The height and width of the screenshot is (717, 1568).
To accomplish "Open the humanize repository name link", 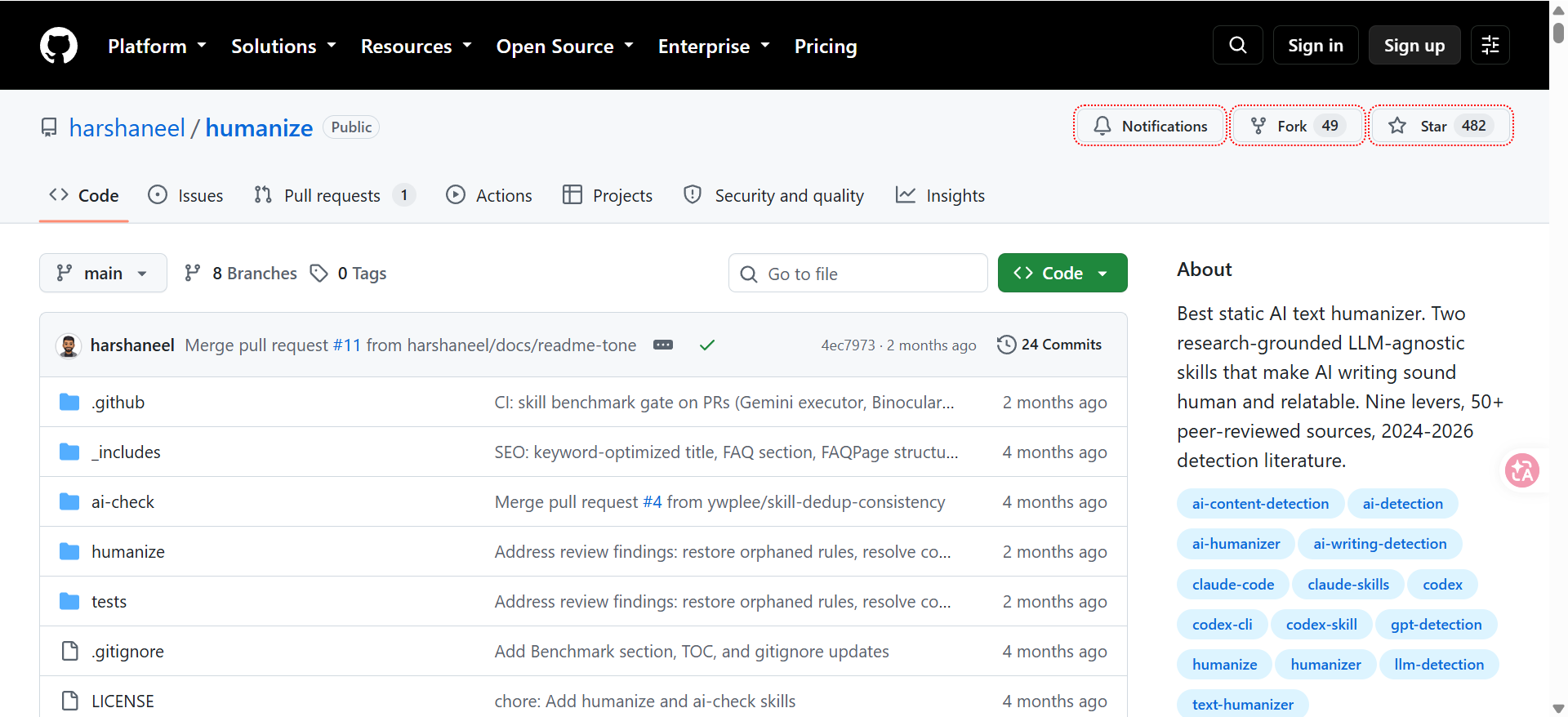I will [x=259, y=127].
